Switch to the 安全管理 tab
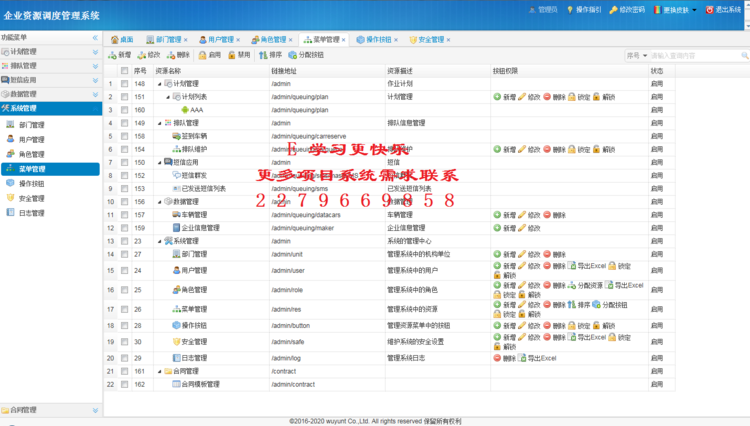 pos(430,40)
